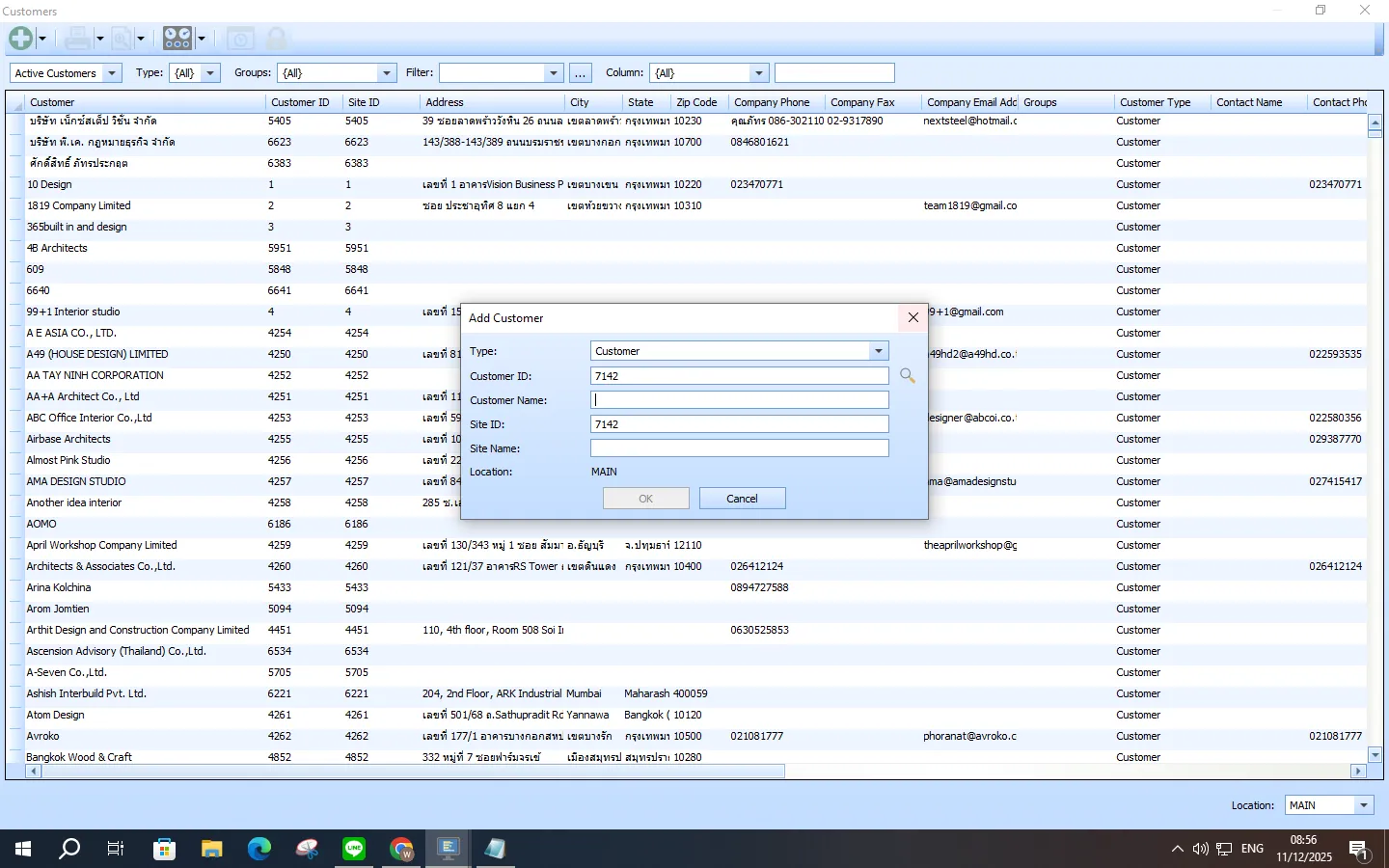The height and width of the screenshot is (868, 1389).
Task: Open Google Chrome from the taskbar
Action: click(x=401, y=849)
